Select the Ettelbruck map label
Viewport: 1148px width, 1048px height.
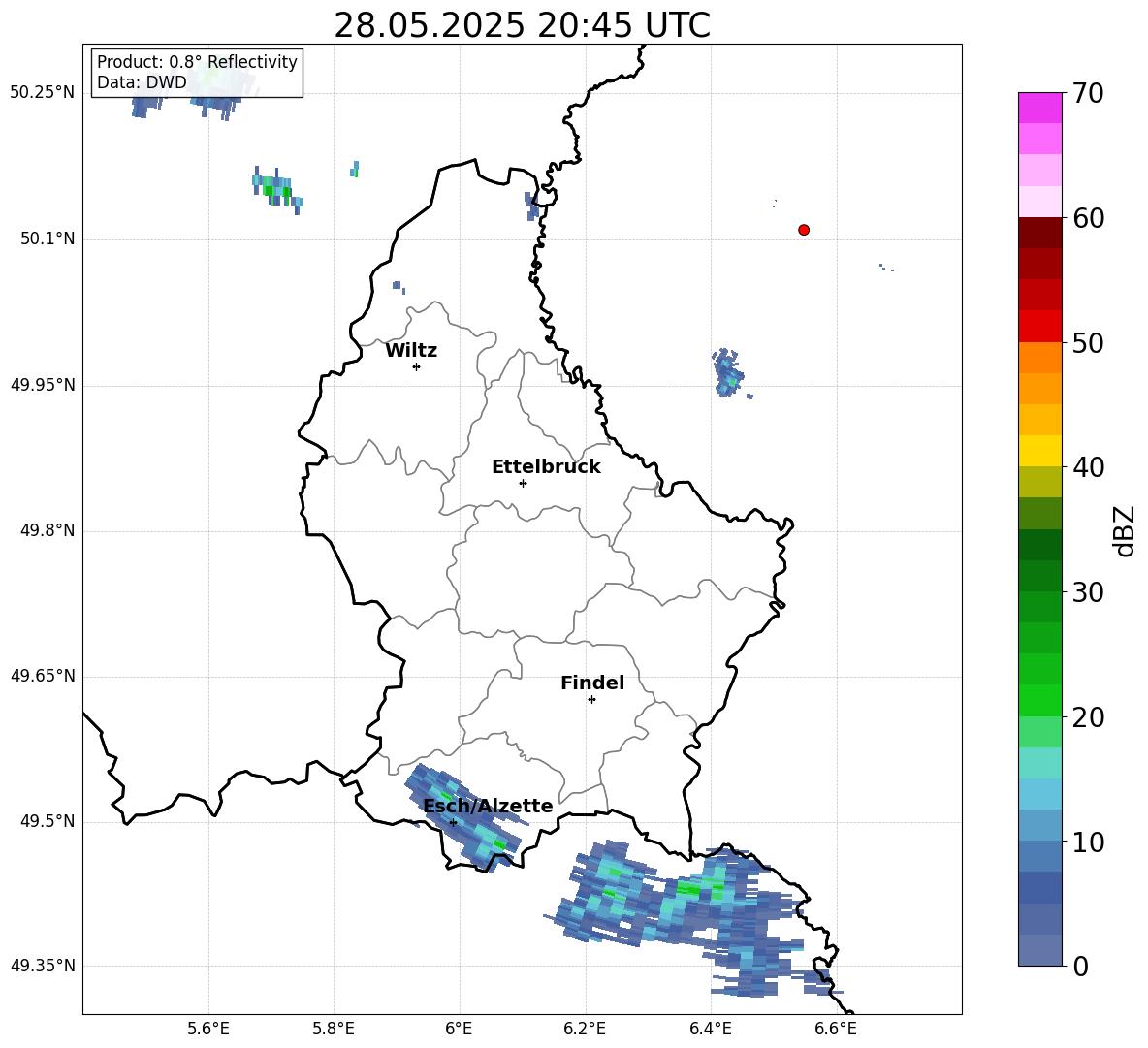[546, 467]
